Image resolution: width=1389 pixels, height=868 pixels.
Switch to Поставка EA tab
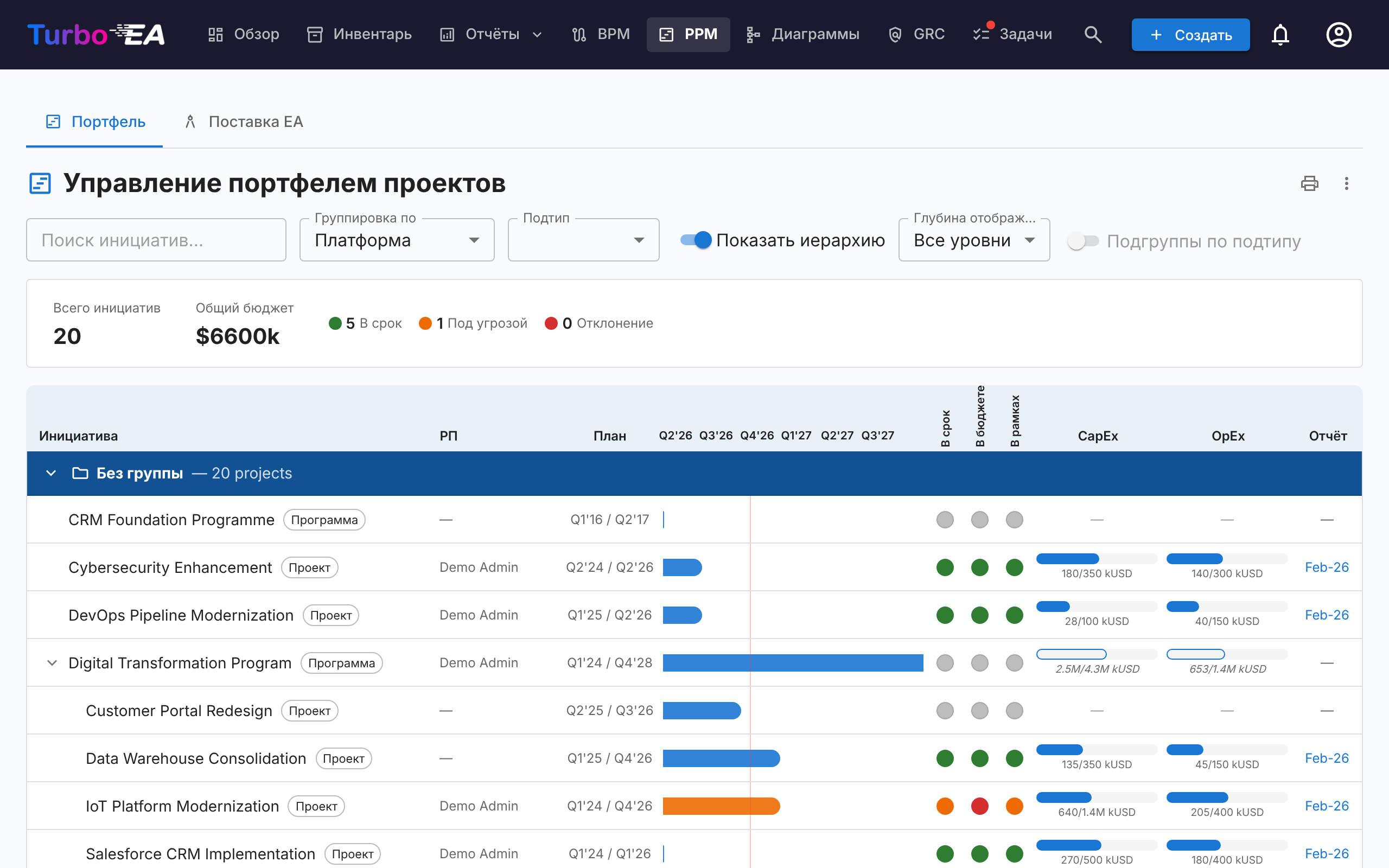(x=244, y=122)
